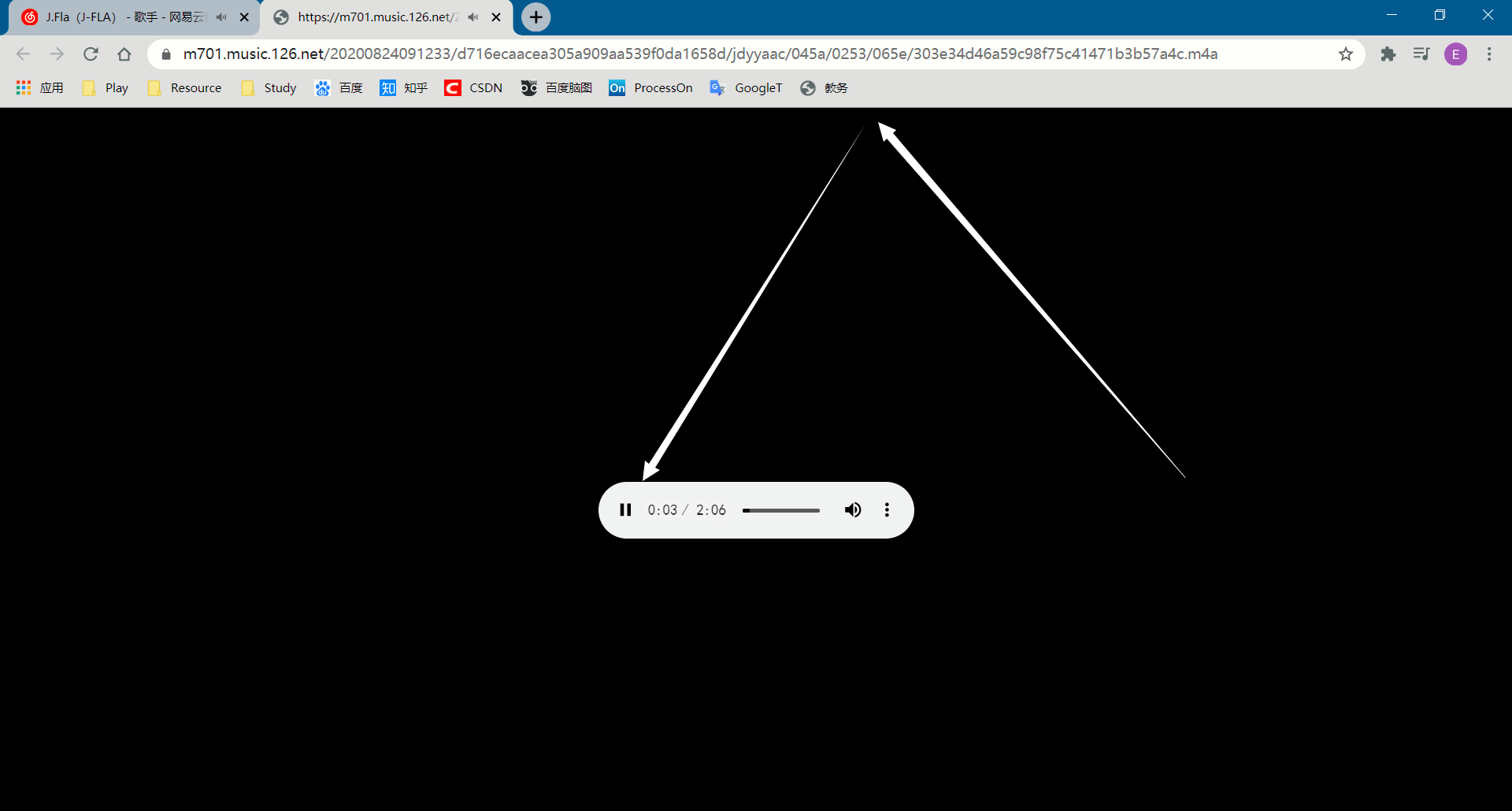Open the profile avatar E
Viewport: 1512px width, 811px height.
coord(1455,54)
